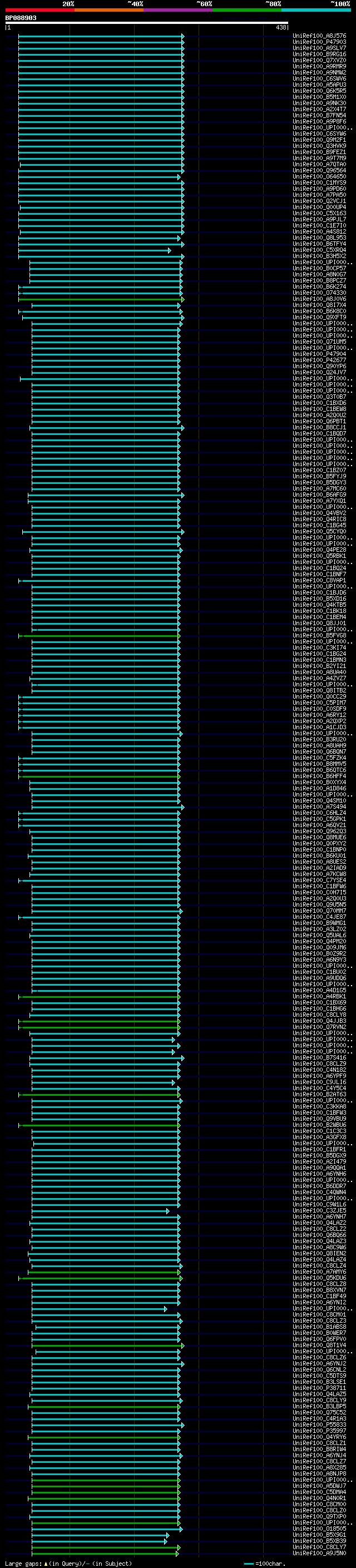Click the white query sequence ruler bar
The image size is (356, 1568).
click(147, 23)
